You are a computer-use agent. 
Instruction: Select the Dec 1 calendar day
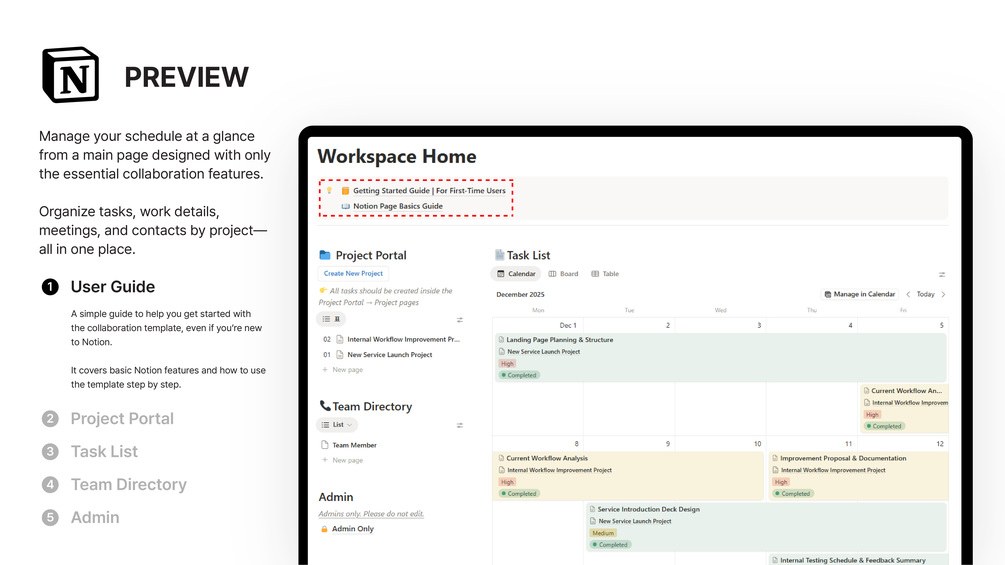pyautogui.click(x=568, y=325)
